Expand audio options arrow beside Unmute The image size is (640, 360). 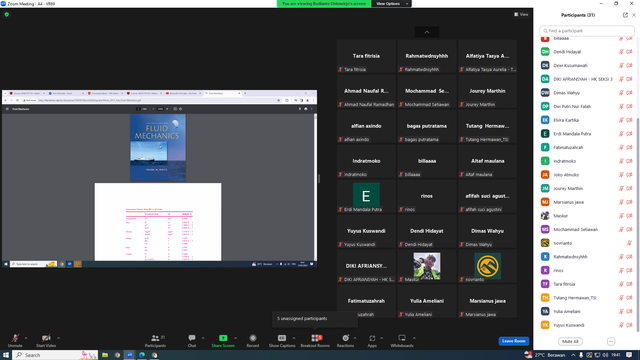click(x=26, y=338)
